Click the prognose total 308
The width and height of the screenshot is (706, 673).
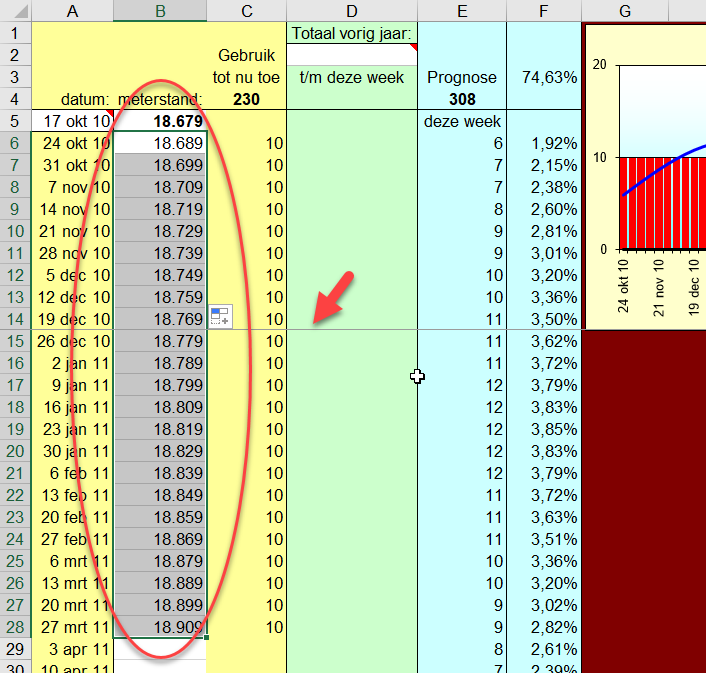click(462, 99)
